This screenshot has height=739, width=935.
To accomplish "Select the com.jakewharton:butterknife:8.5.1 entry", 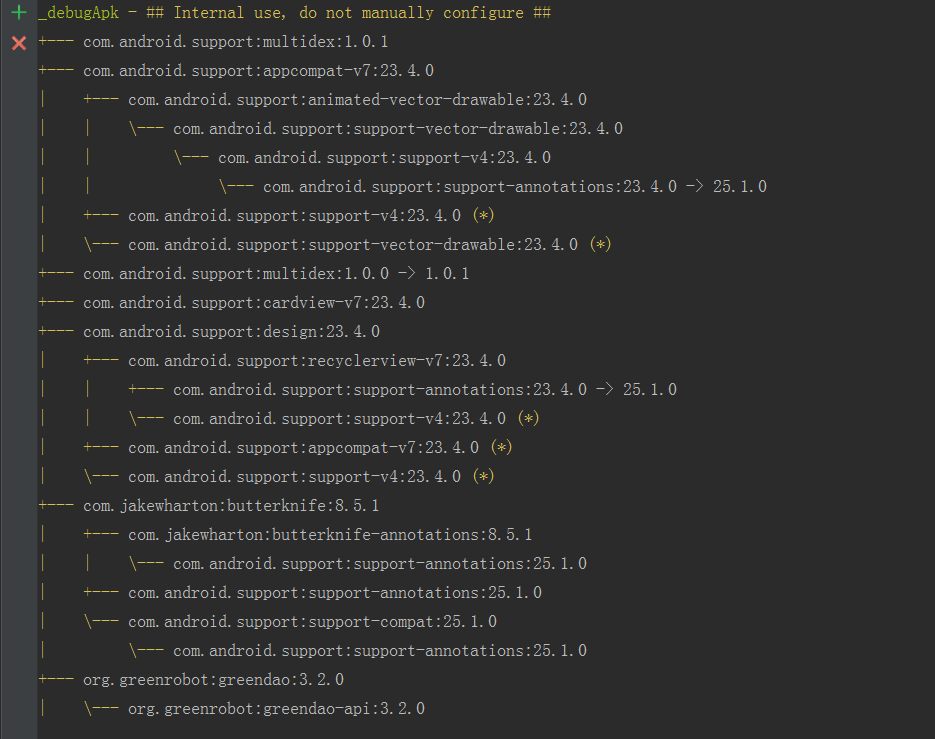I will (231, 505).
